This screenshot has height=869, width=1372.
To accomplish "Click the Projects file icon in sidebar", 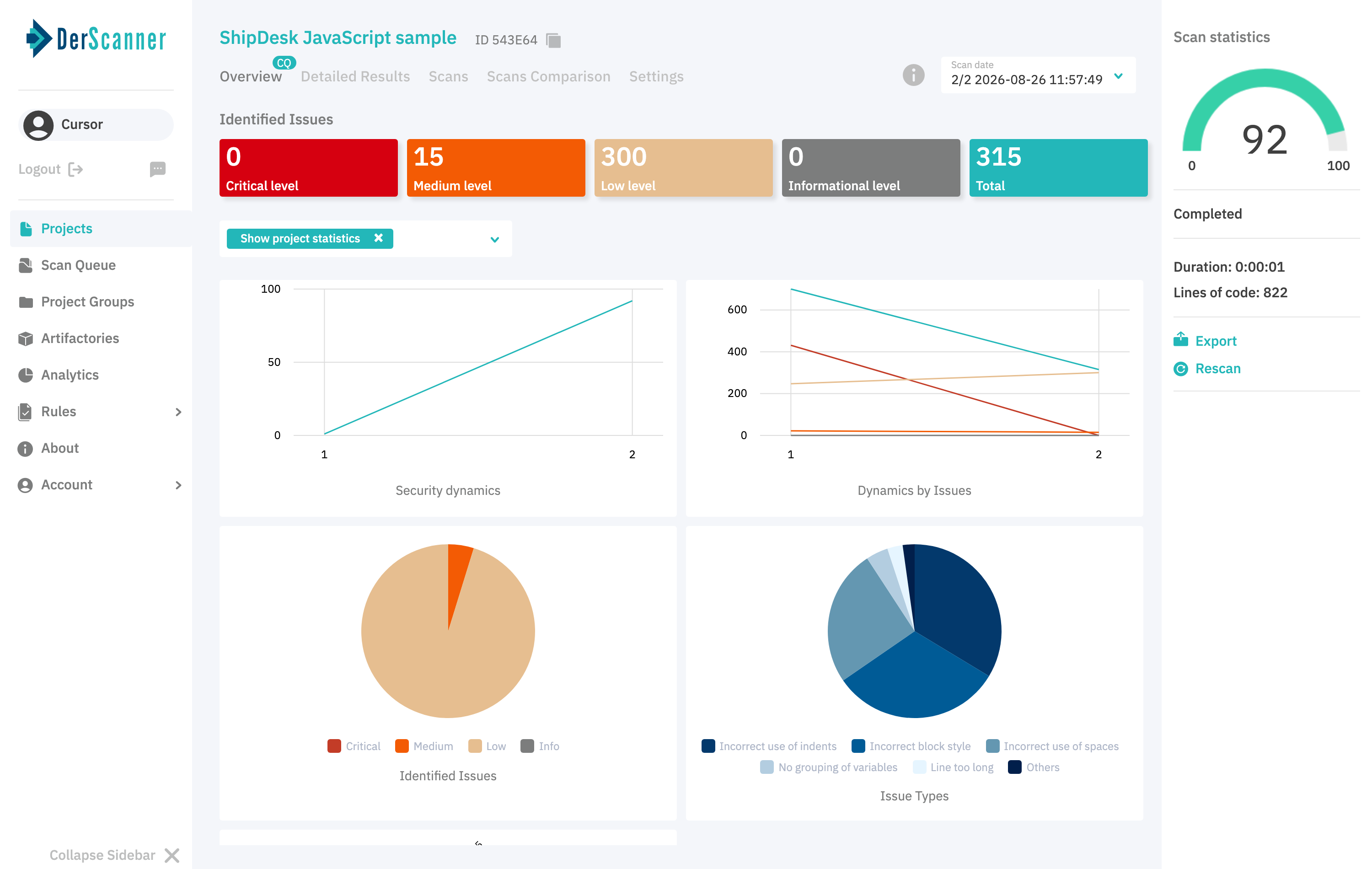I will pyautogui.click(x=26, y=229).
